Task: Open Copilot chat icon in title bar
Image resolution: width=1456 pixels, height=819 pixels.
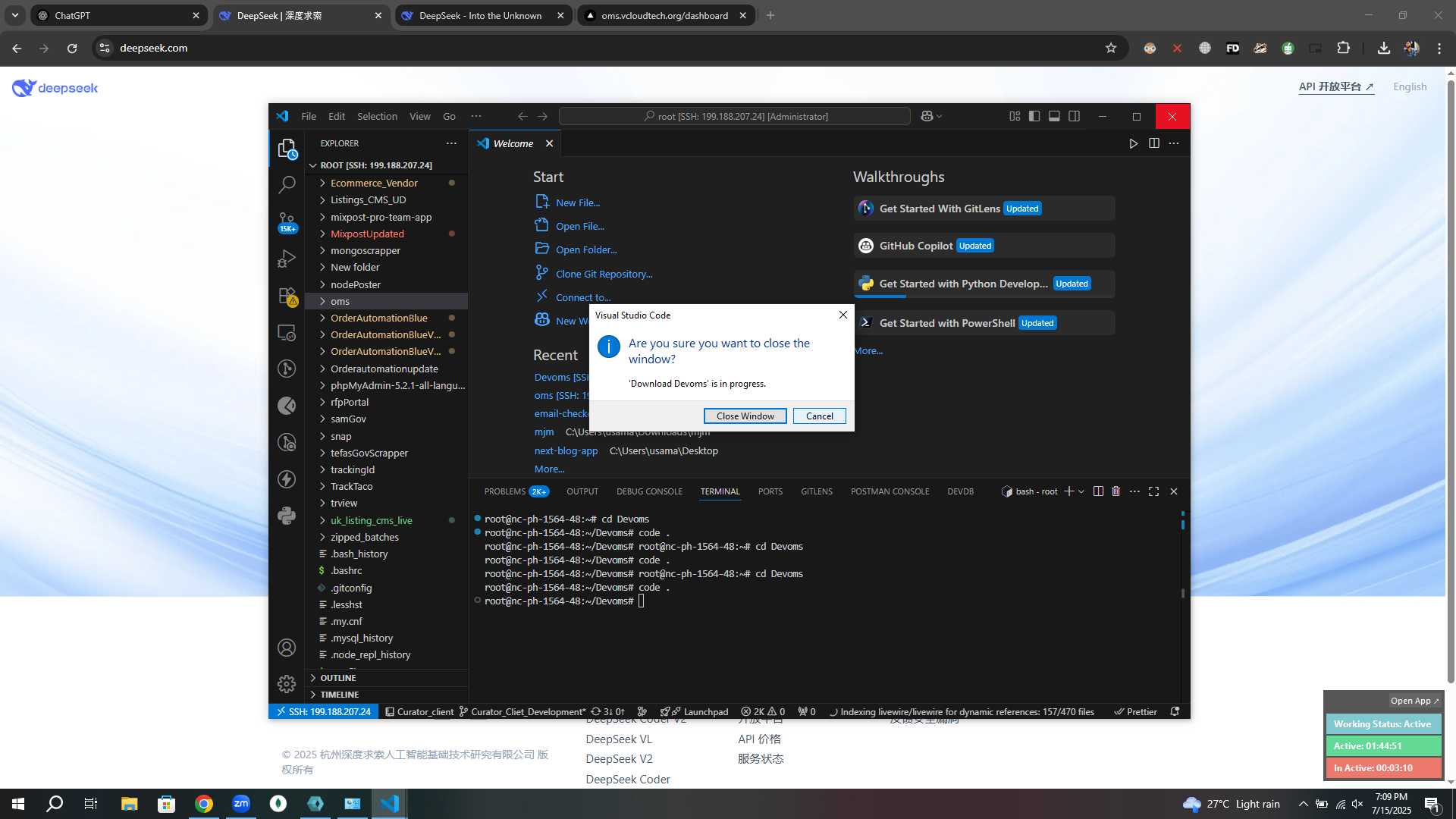Action: [x=927, y=116]
